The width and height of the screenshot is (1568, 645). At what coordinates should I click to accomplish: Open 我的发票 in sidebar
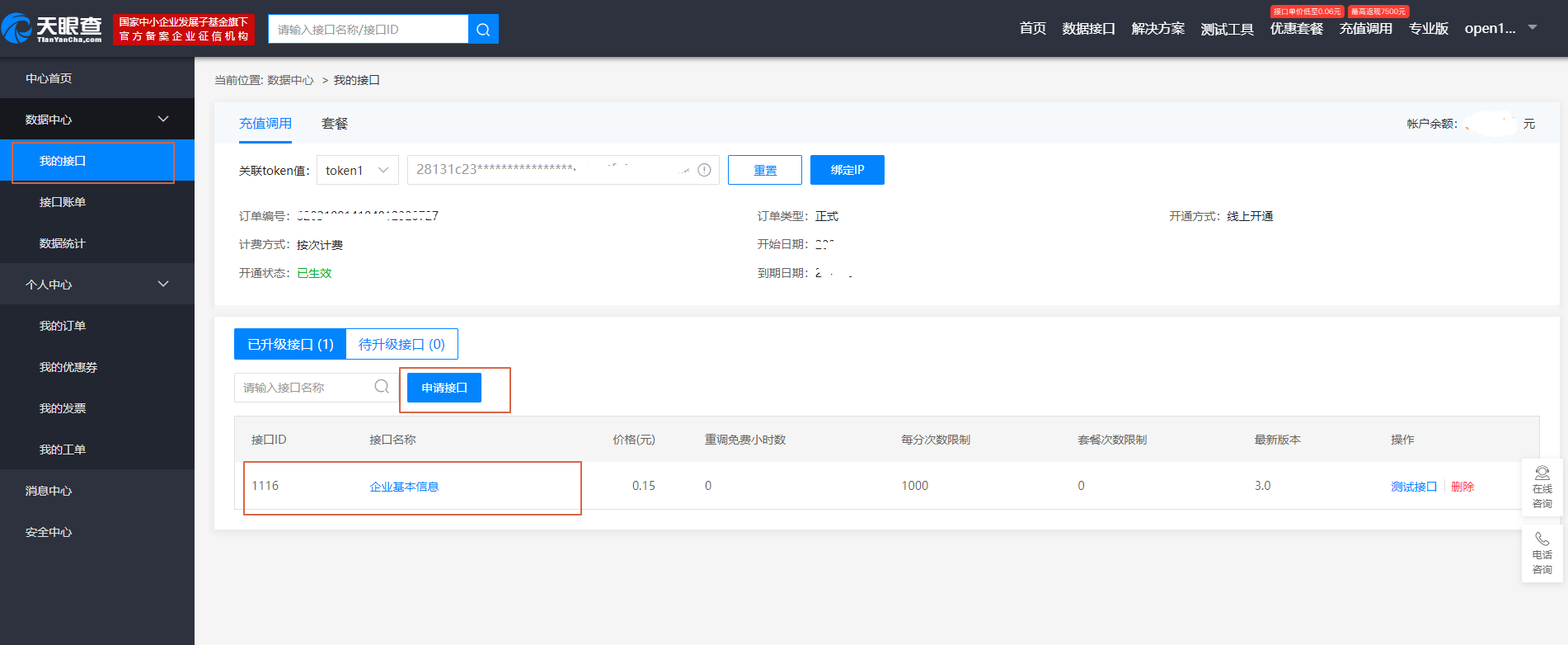(x=97, y=408)
